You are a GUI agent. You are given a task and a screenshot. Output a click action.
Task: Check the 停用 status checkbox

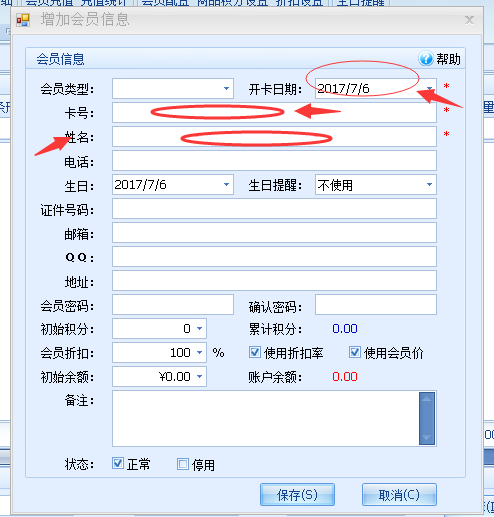tap(183, 464)
